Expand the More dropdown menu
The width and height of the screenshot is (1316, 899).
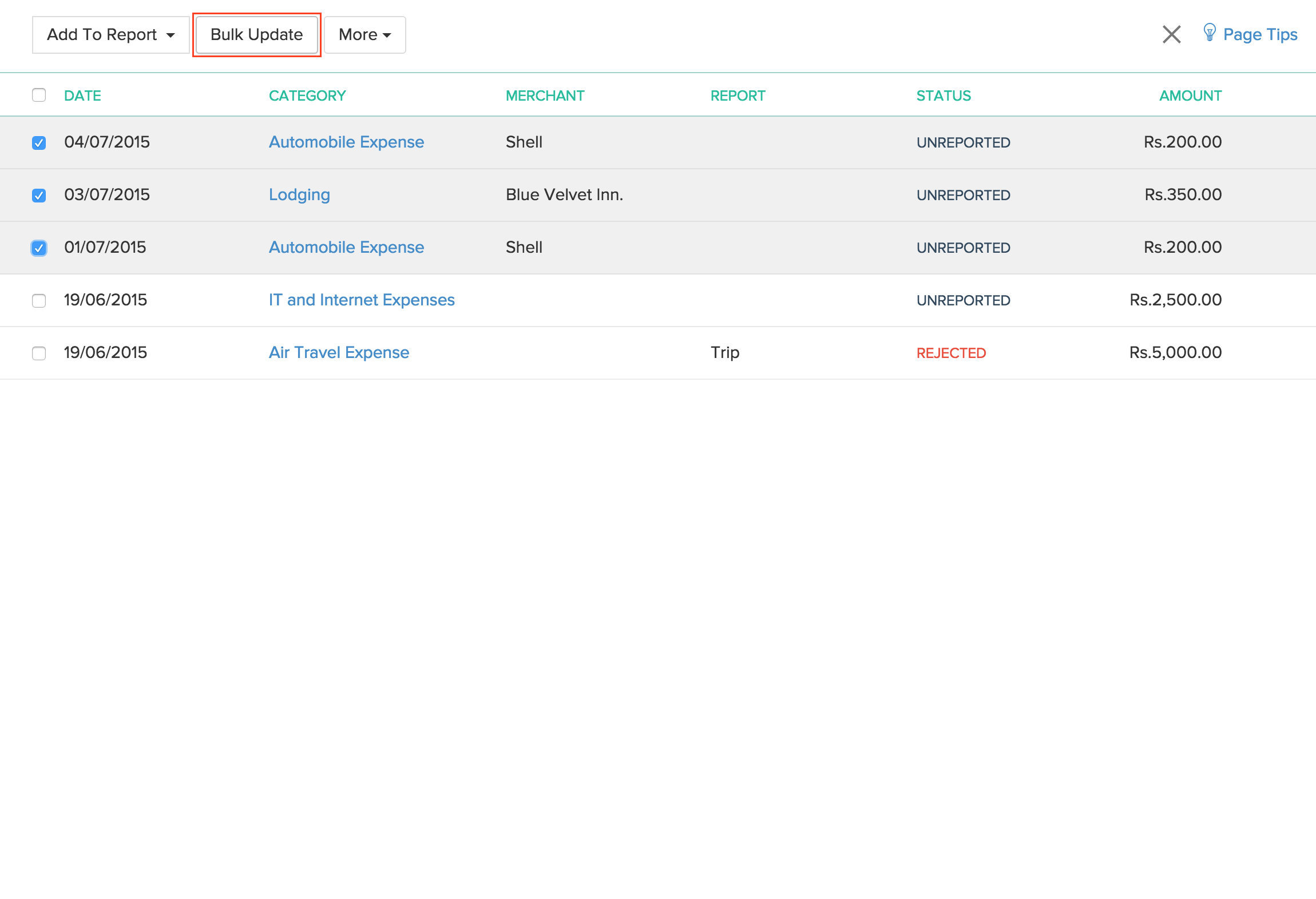(x=364, y=35)
